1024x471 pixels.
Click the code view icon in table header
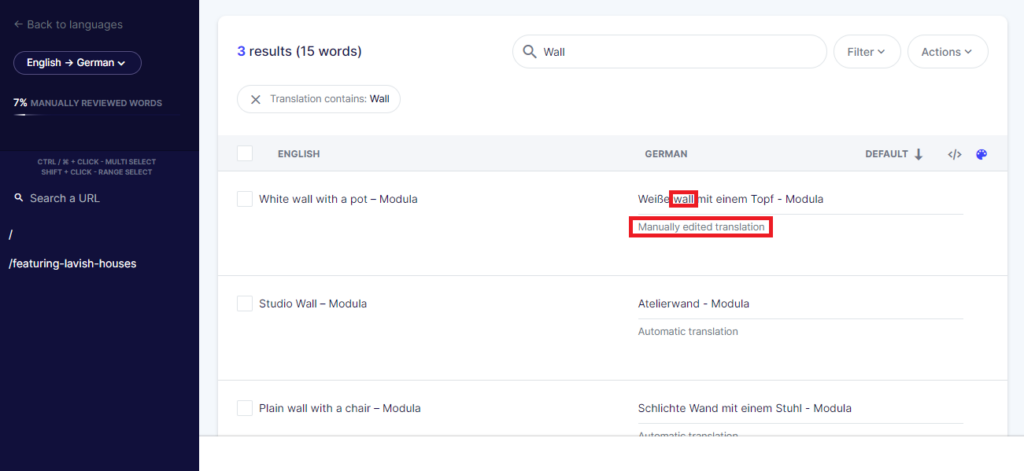(954, 154)
